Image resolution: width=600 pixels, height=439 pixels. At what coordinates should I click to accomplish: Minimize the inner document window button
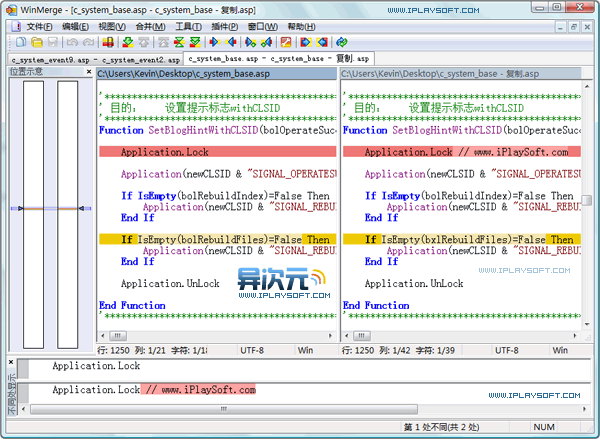click(x=560, y=27)
